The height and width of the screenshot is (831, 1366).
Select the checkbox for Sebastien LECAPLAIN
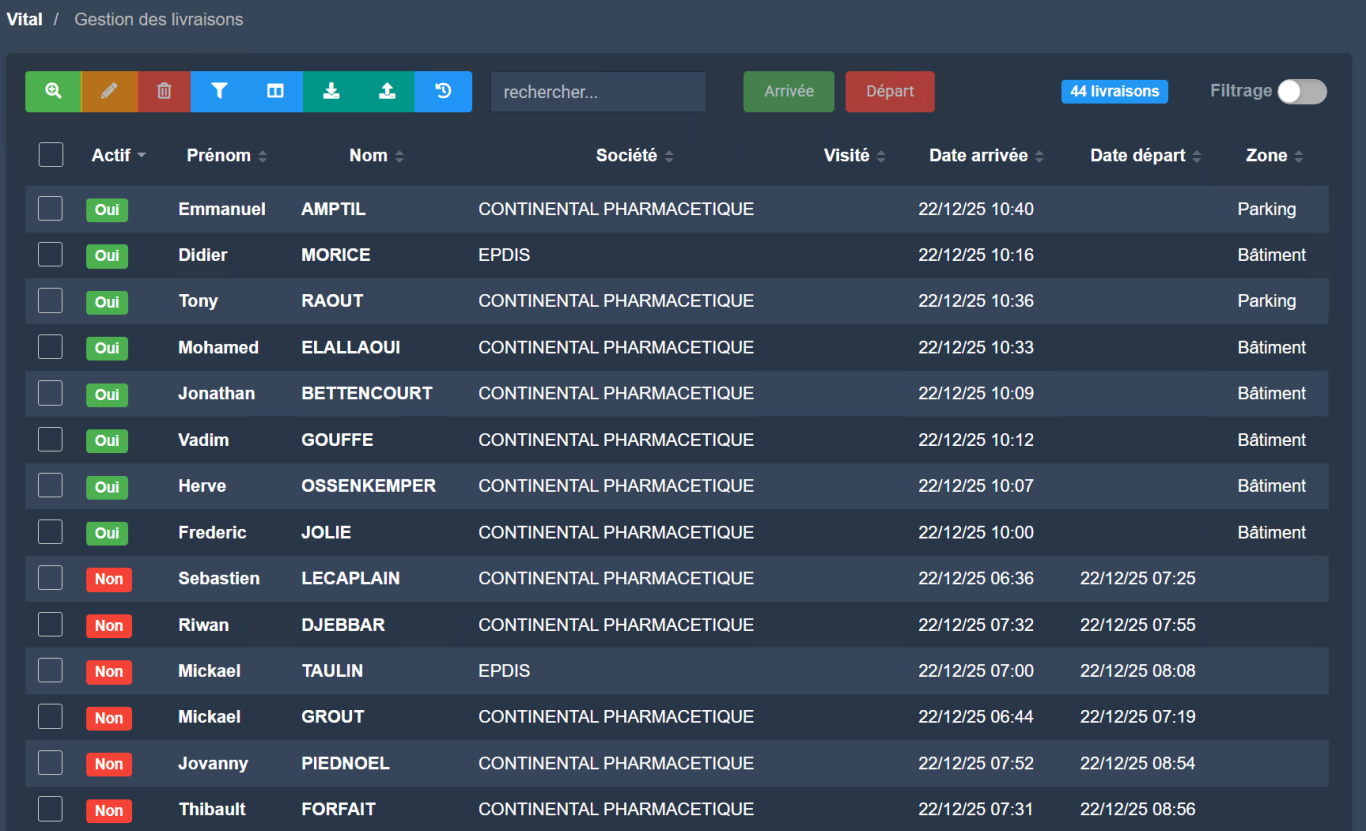[51, 578]
